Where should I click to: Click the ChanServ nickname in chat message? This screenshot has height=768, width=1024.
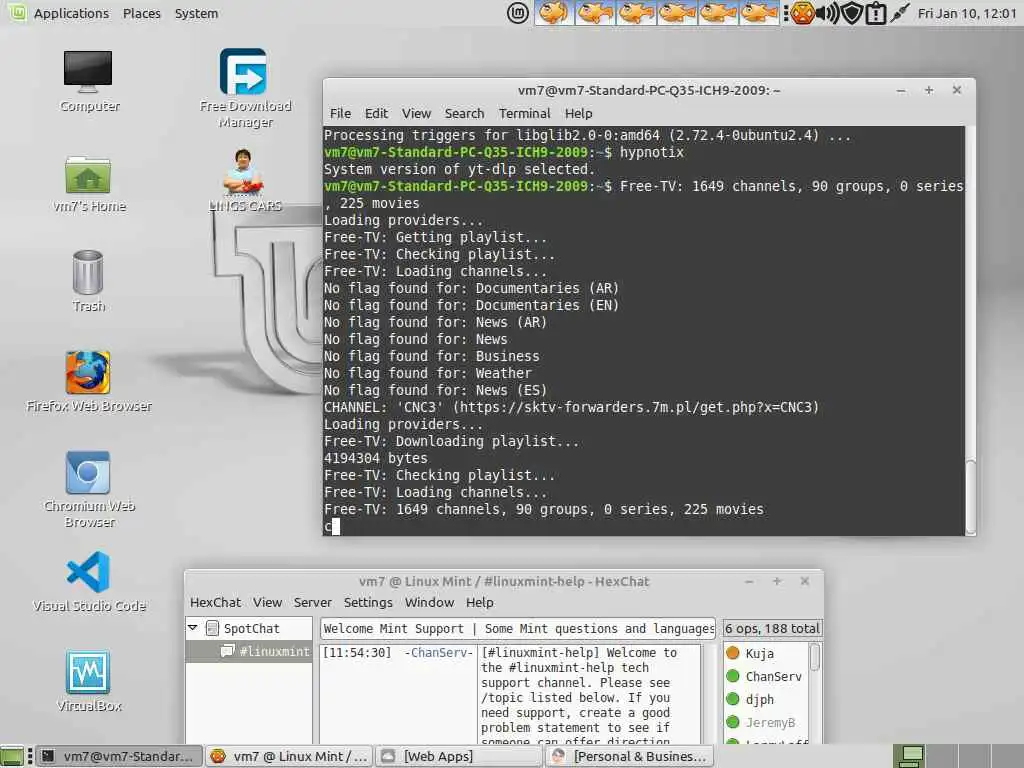click(439, 652)
